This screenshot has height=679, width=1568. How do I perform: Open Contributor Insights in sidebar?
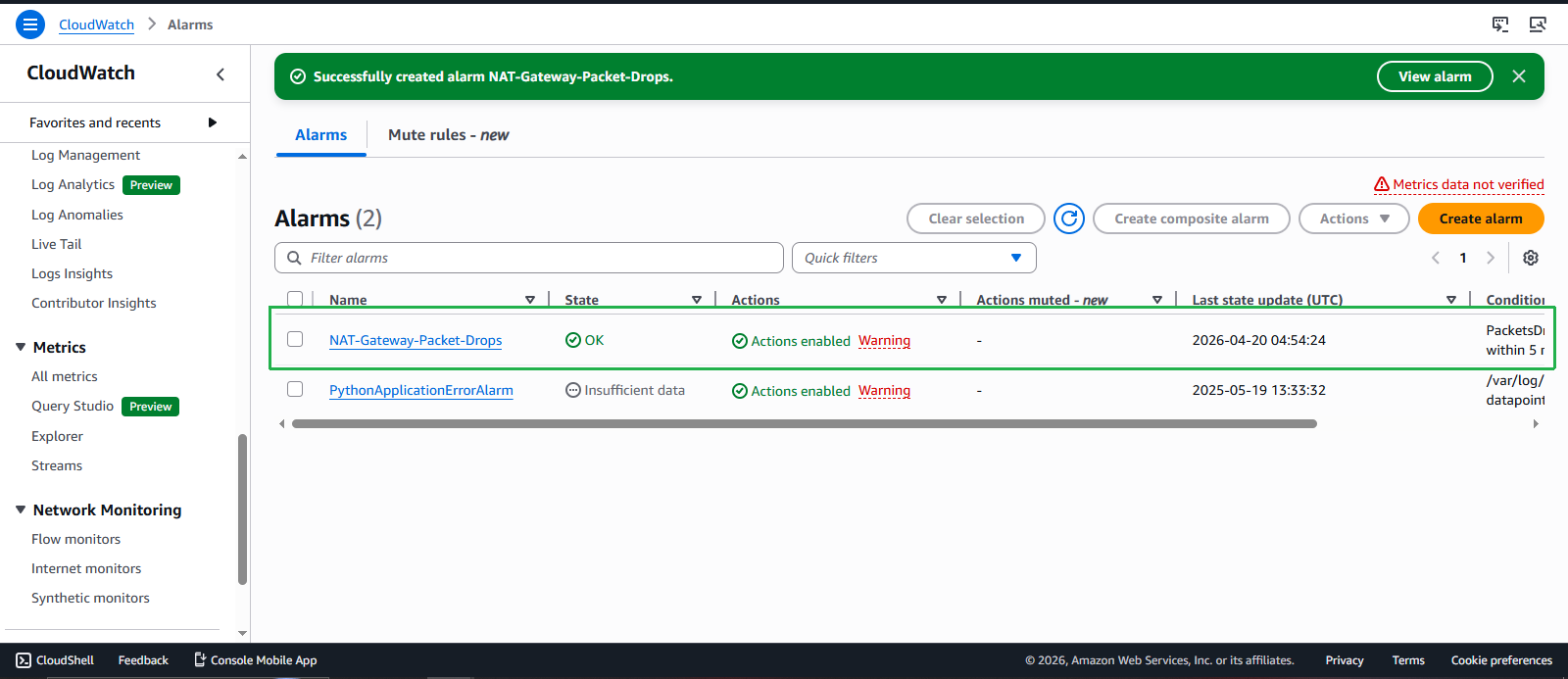94,303
